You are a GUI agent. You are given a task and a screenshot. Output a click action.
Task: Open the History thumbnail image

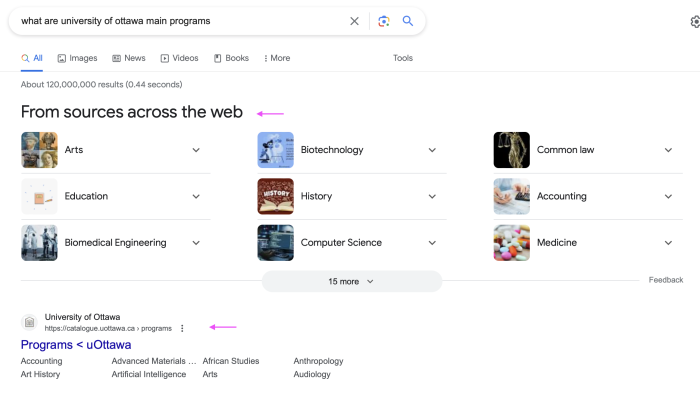point(275,196)
